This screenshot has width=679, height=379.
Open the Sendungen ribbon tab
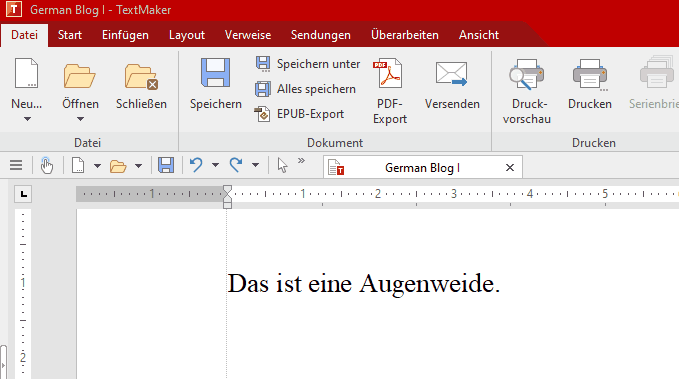320,35
